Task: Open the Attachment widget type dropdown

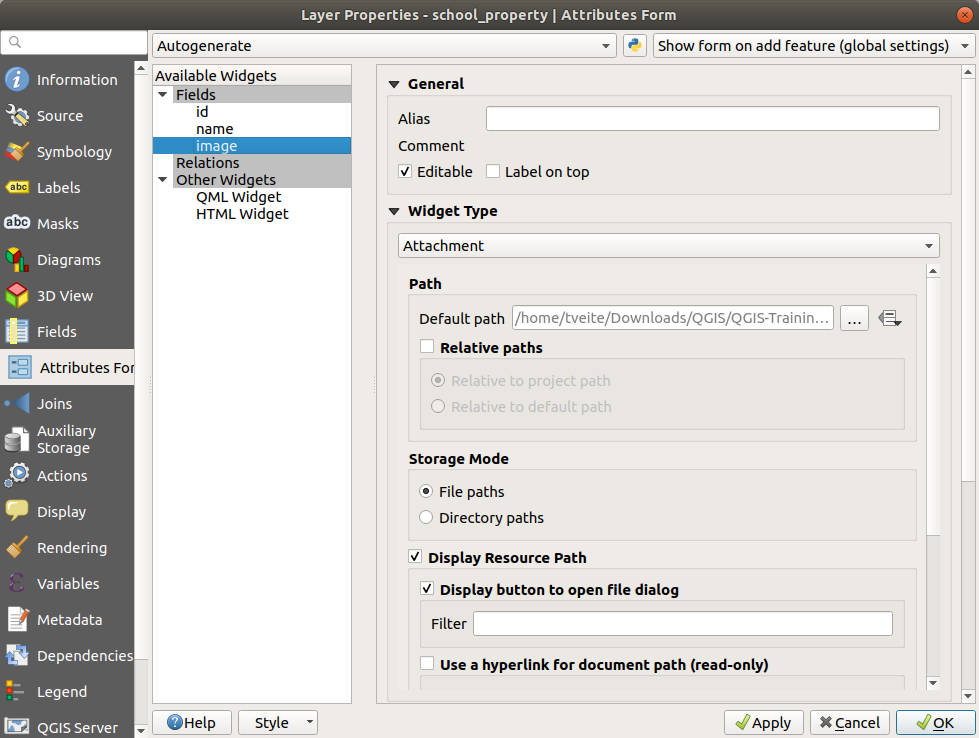Action: tap(668, 246)
